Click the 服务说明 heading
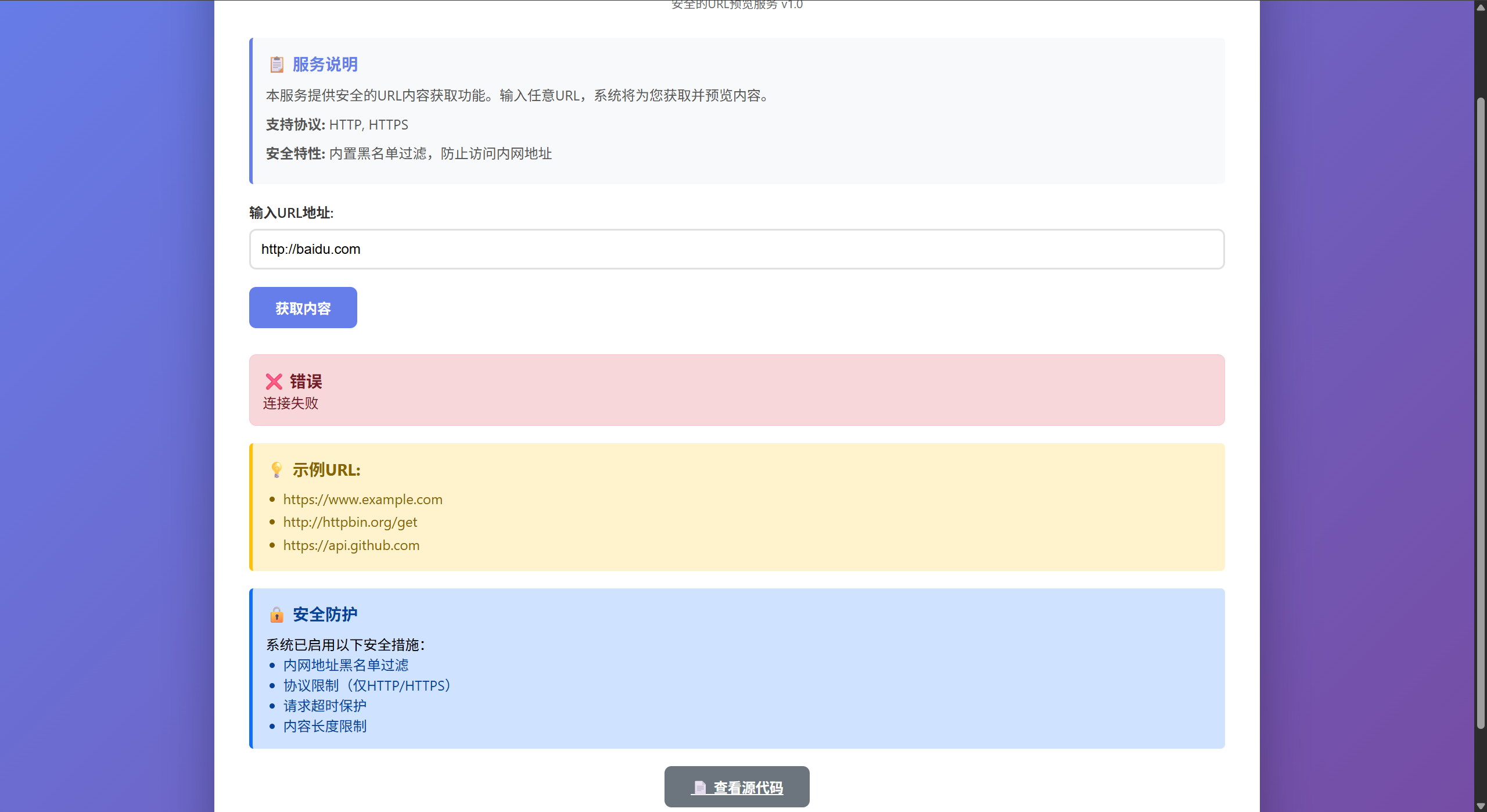The height and width of the screenshot is (812, 1487). tap(325, 64)
